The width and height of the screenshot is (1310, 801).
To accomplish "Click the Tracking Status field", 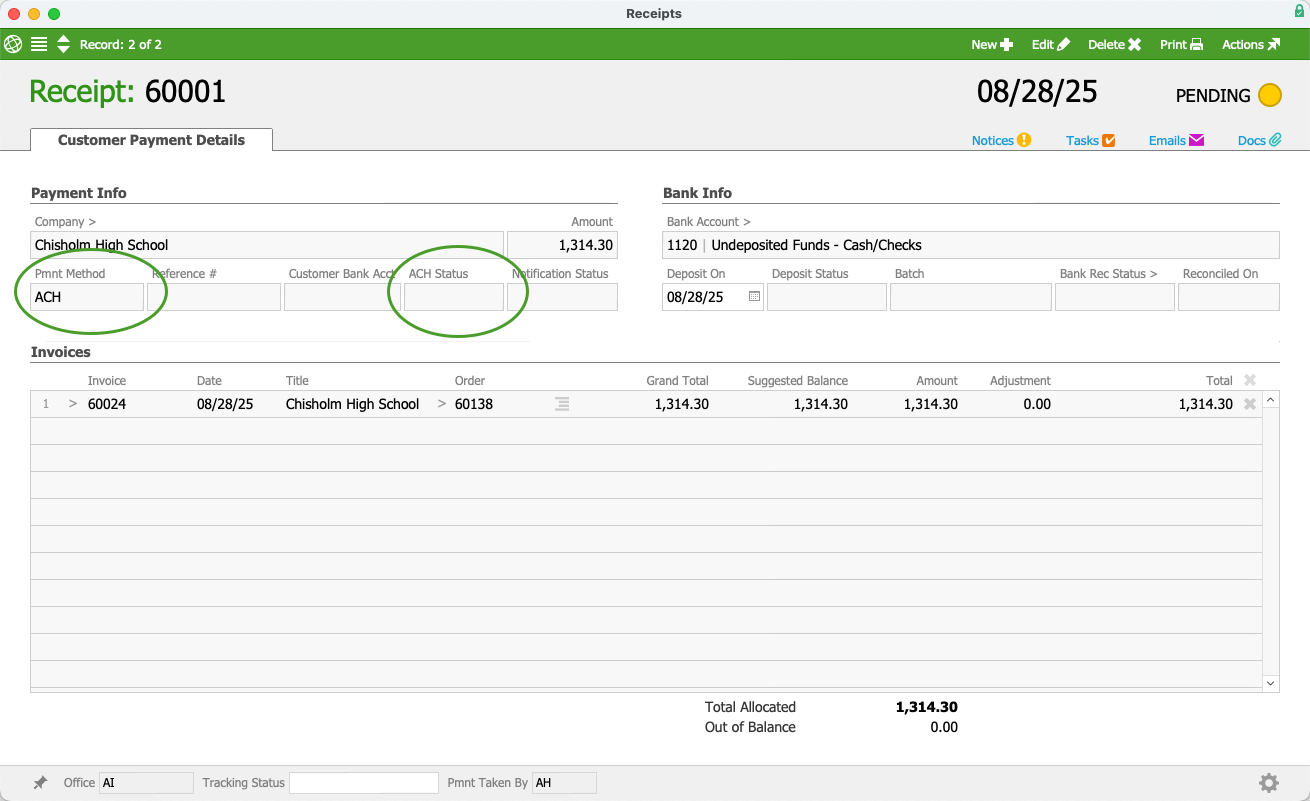I will pyautogui.click(x=364, y=783).
